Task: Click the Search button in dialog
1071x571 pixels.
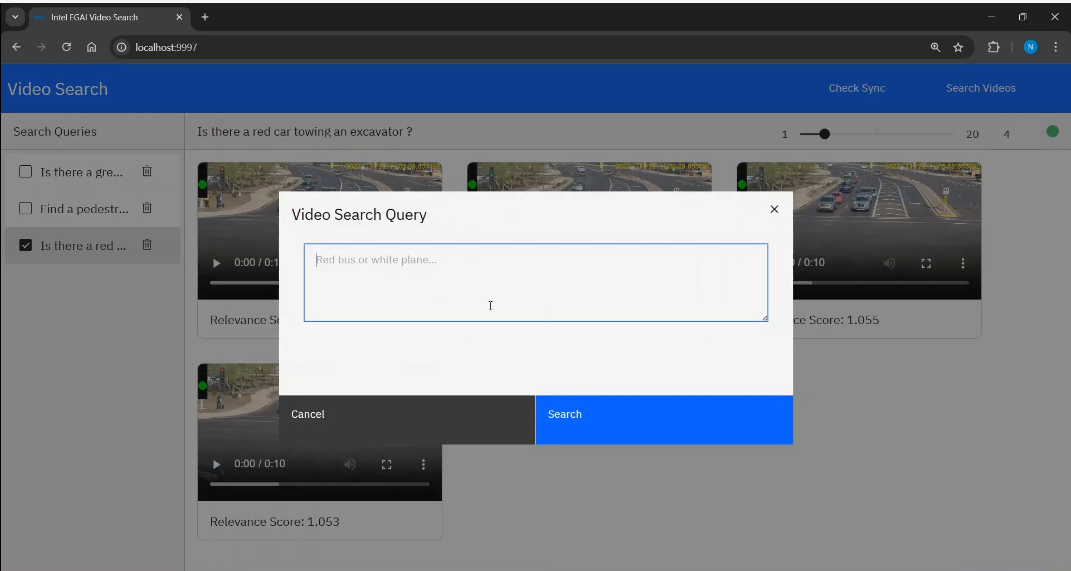Action: pyautogui.click(x=664, y=415)
